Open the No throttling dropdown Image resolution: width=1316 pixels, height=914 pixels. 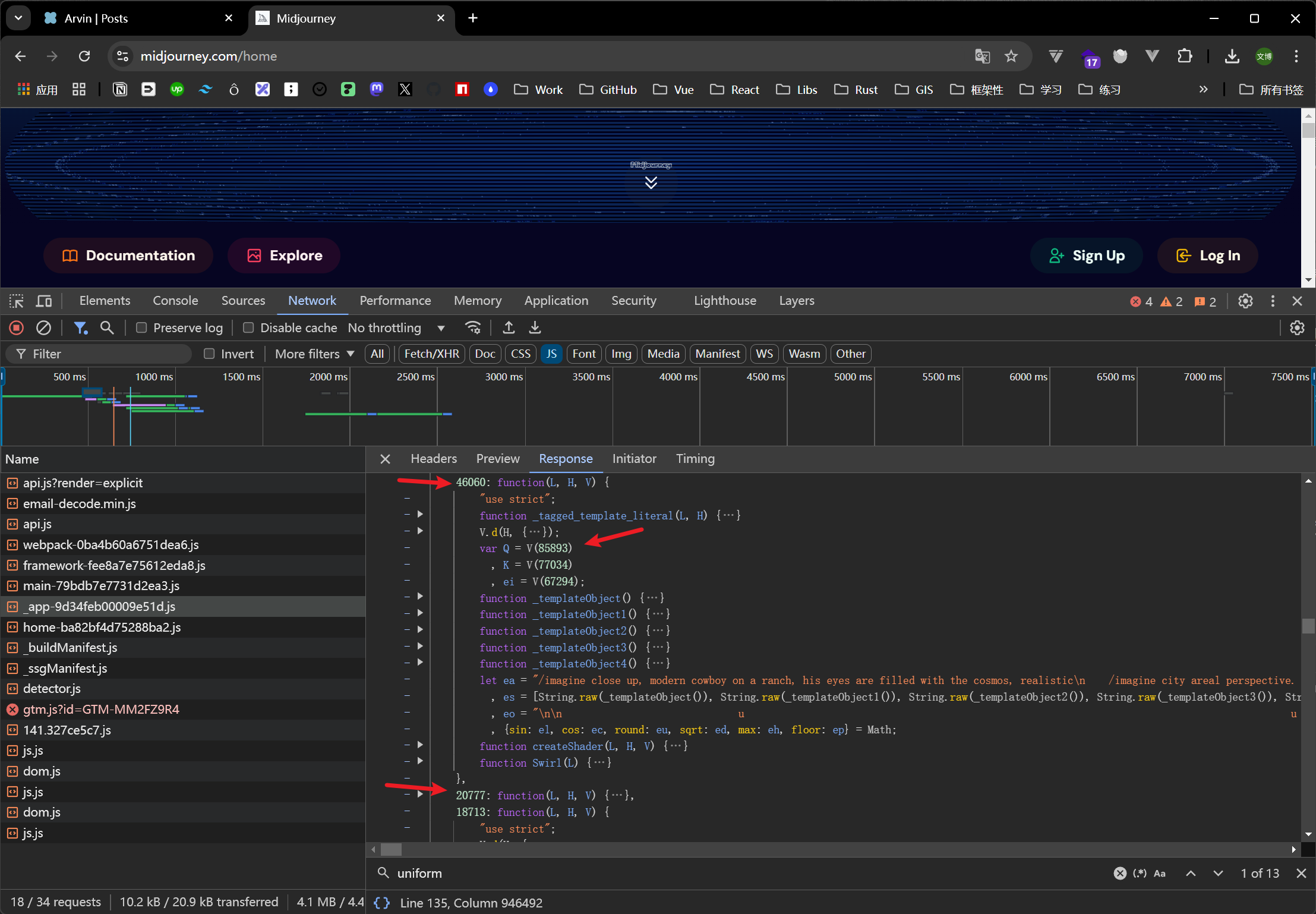tap(396, 327)
